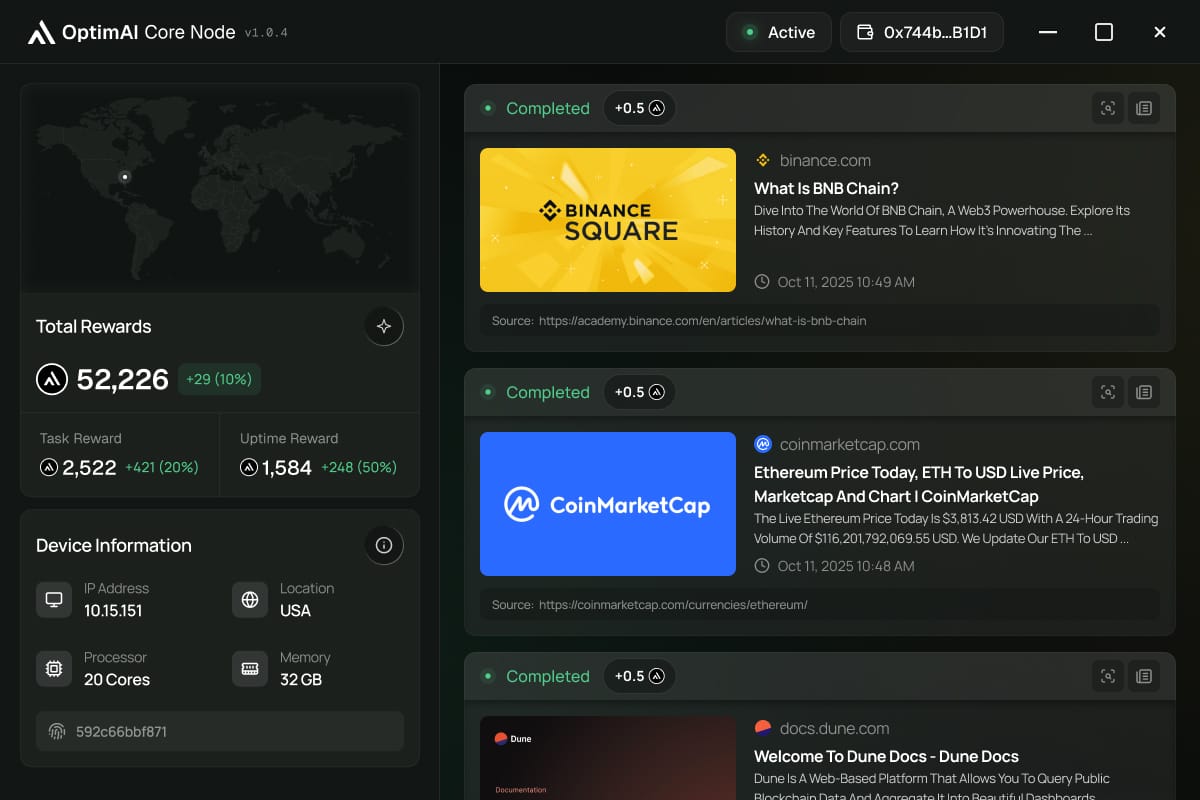The height and width of the screenshot is (800, 1200).
Task: Click the location marker on the world map
Action: [125, 177]
